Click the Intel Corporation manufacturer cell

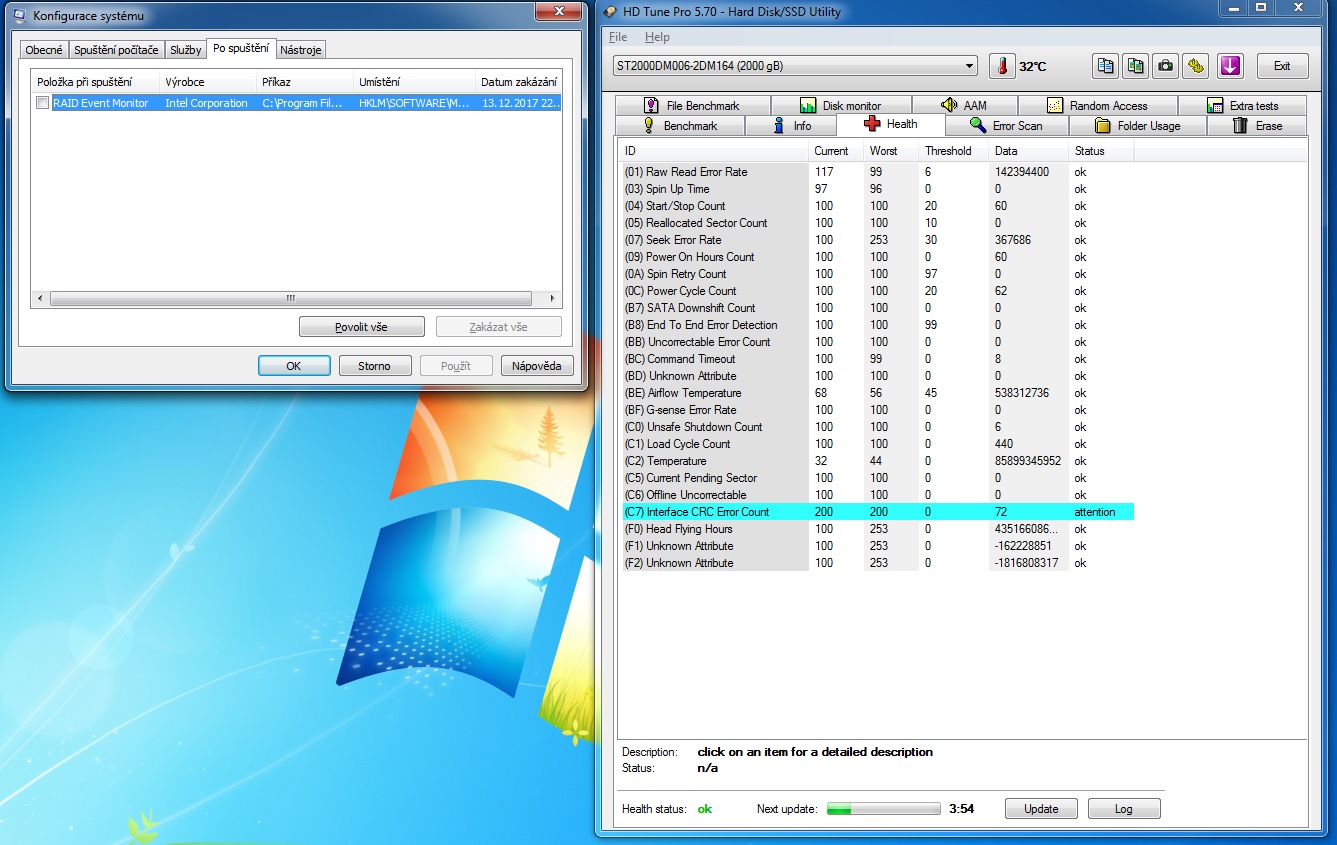click(206, 103)
